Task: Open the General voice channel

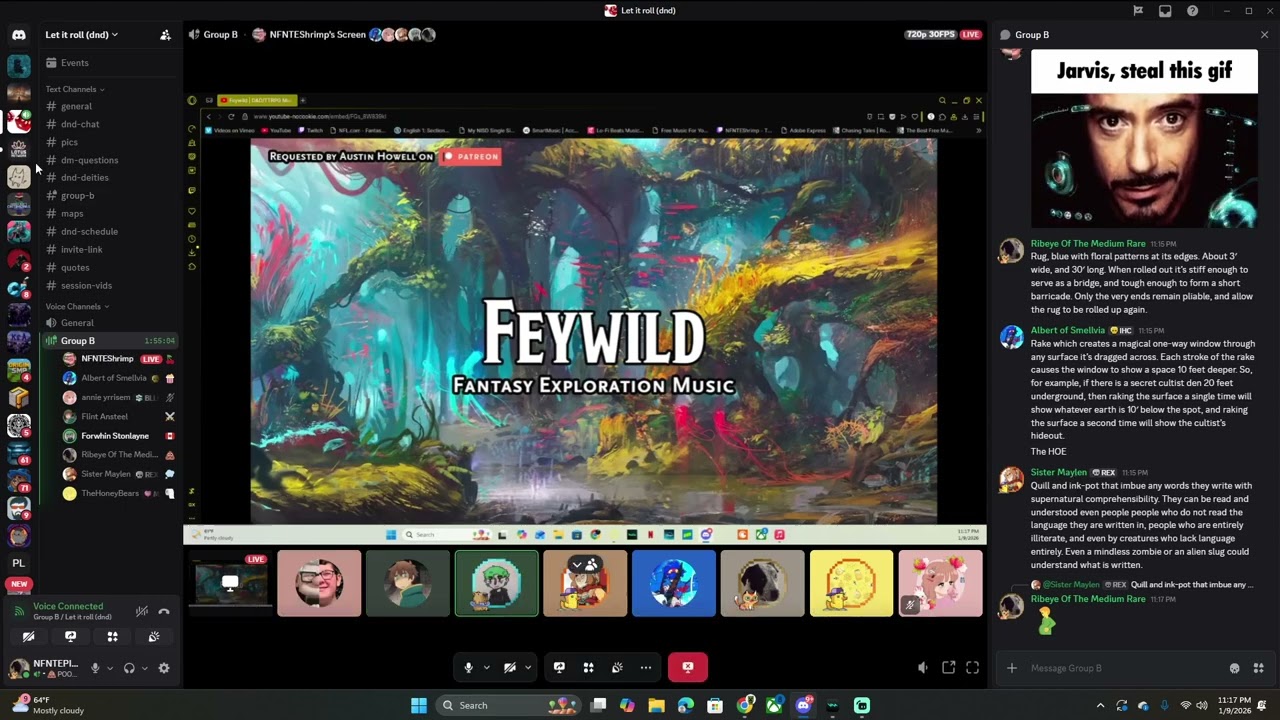Action: point(110,323)
